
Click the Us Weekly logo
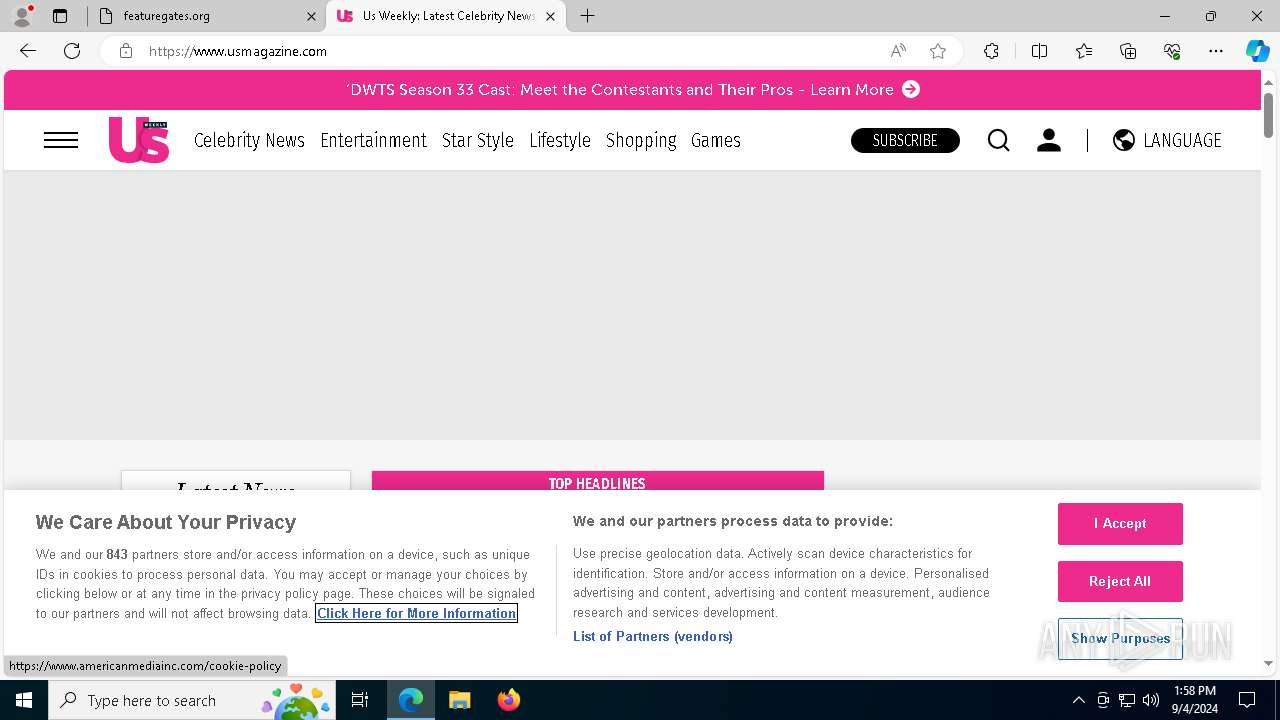pyautogui.click(x=139, y=140)
